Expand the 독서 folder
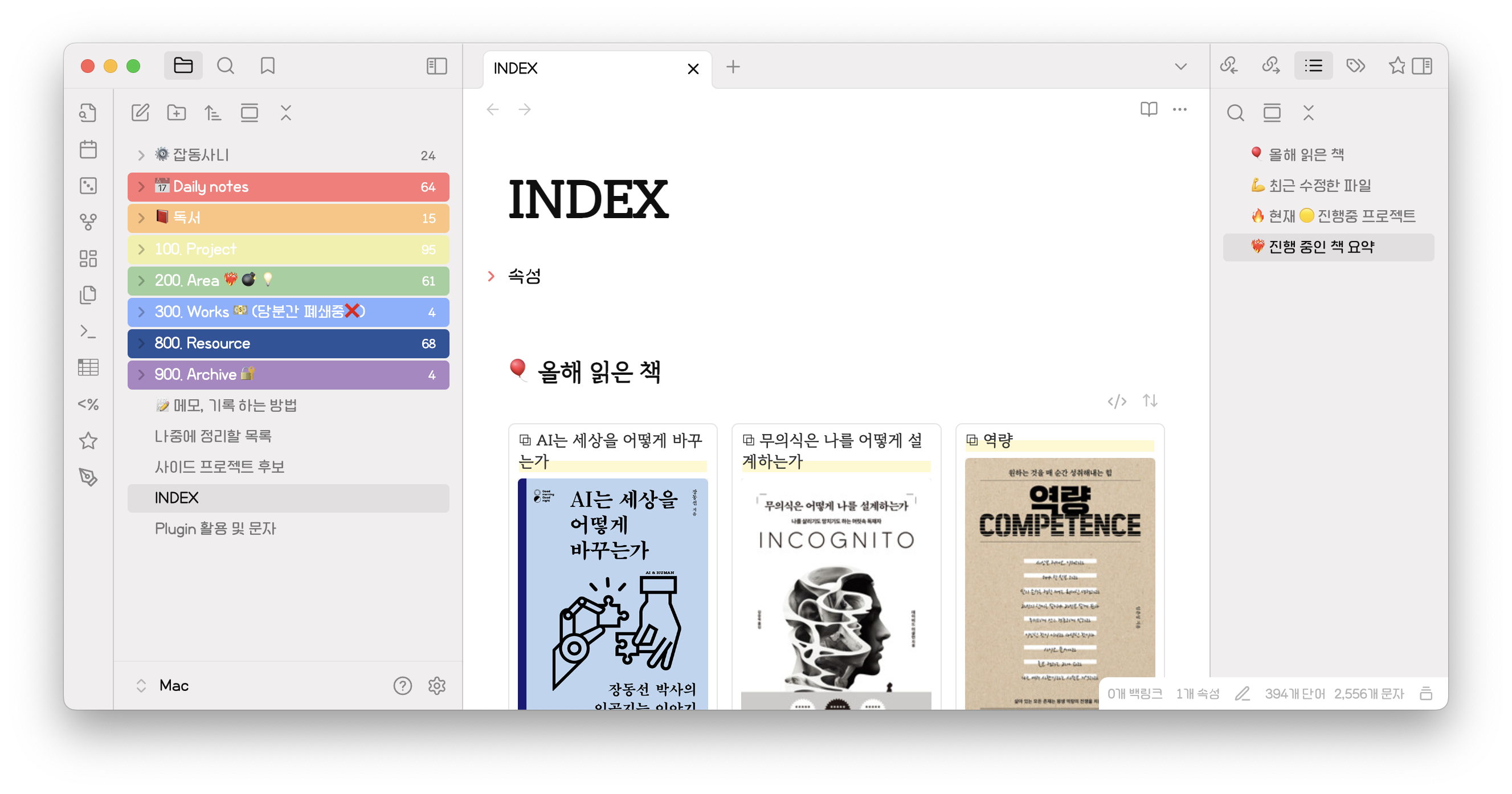This screenshot has width=1512, height=794. pos(288,218)
